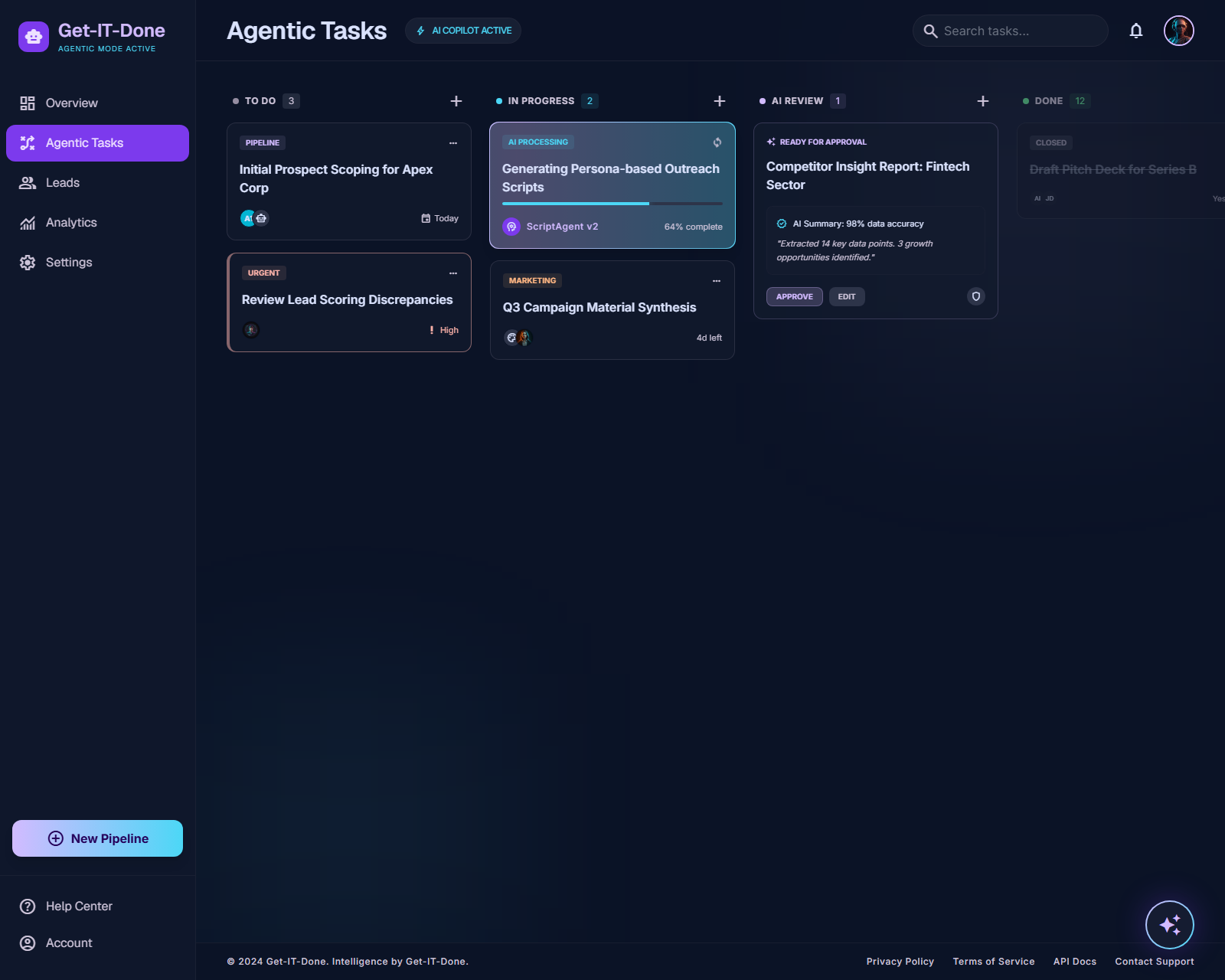Edit the Competitor Insight Report
Image resolution: width=1225 pixels, height=980 pixels.
(x=847, y=297)
